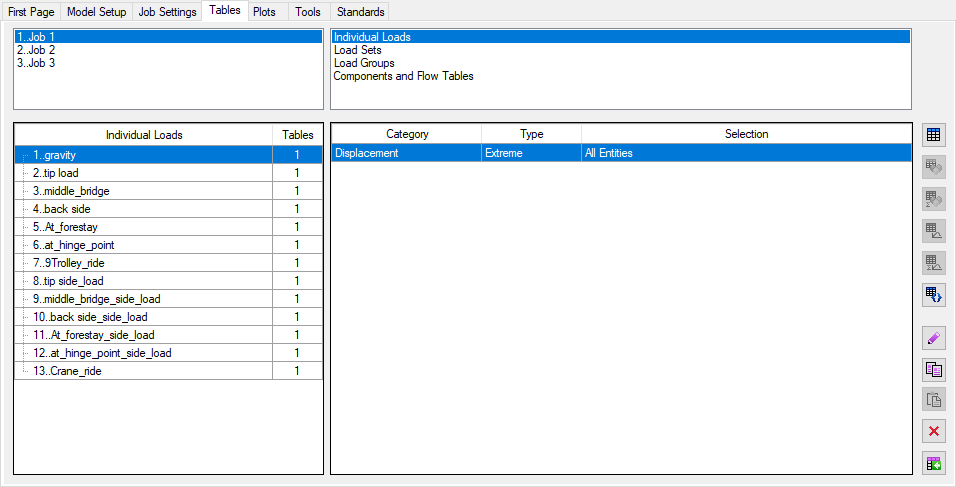Click the copy table icon
The width and height of the screenshot is (956, 487).
[x=934, y=370]
